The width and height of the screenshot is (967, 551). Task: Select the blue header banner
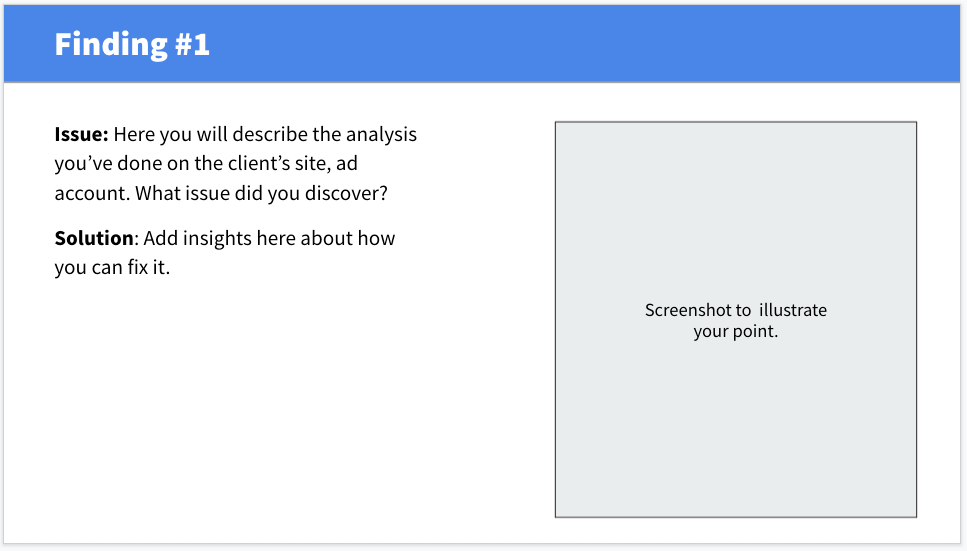600,44
